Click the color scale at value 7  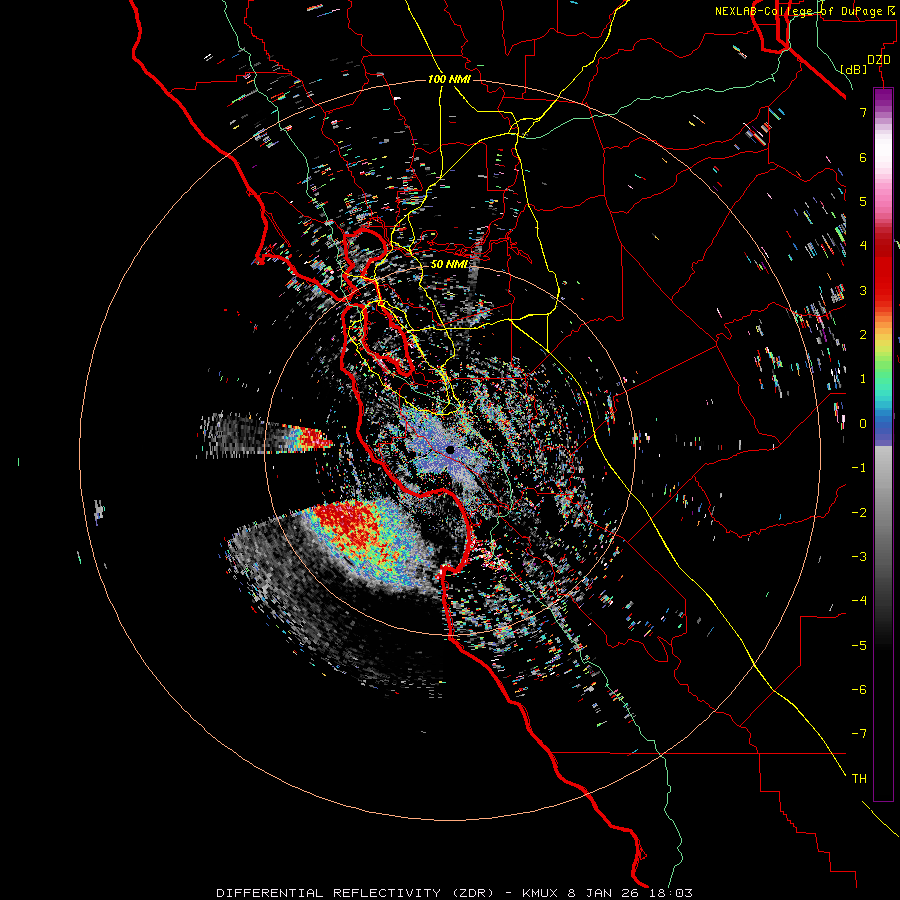(x=883, y=112)
